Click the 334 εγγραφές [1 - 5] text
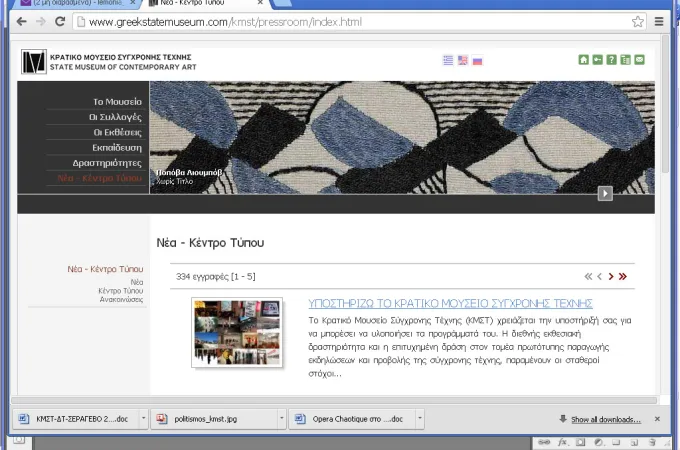Screen dimensions: 680x450 (216, 277)
